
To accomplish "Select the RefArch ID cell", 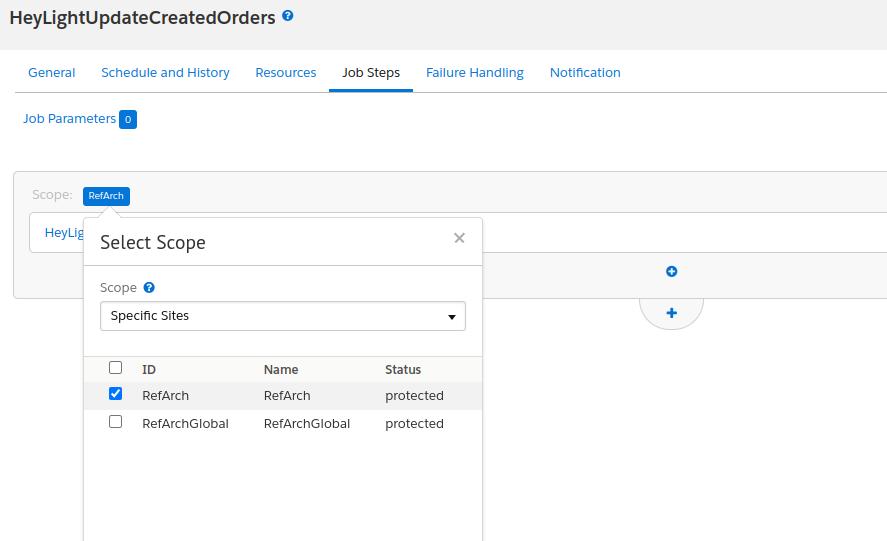I will click(165, 396).
